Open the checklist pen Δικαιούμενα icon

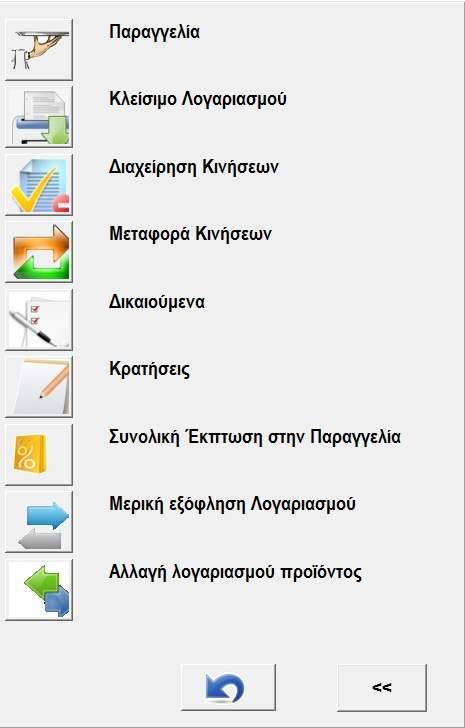click(x=39, y=319)
